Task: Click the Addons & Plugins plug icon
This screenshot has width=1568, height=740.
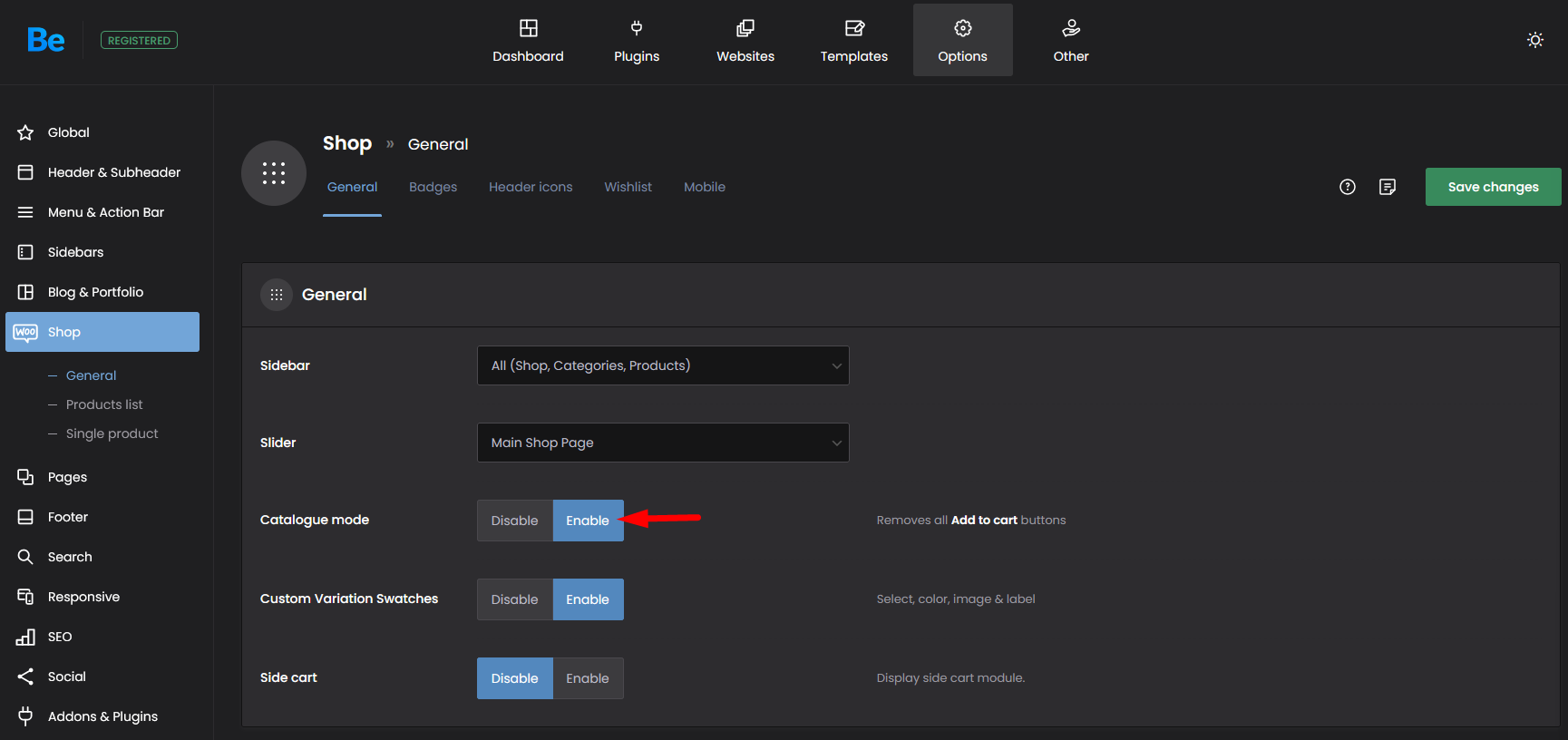Action: point(25,716)
